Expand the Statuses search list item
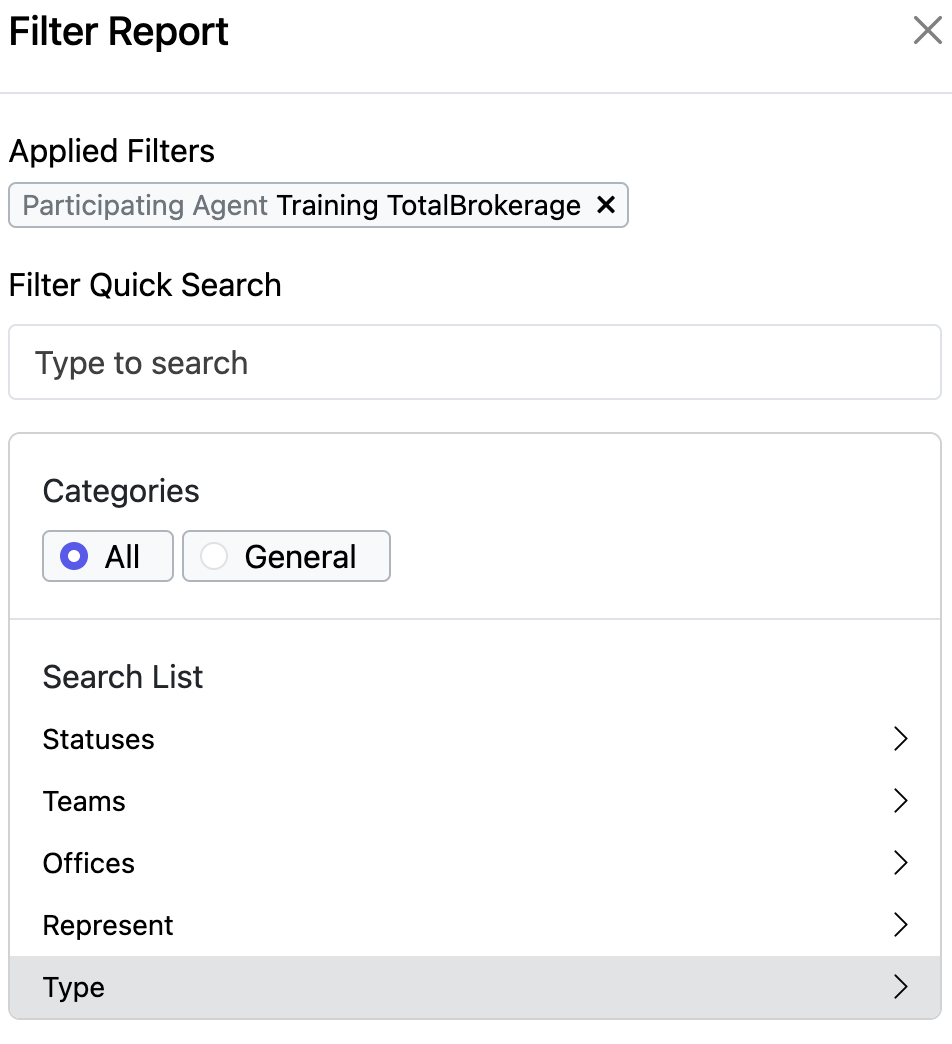 [475, 739]
